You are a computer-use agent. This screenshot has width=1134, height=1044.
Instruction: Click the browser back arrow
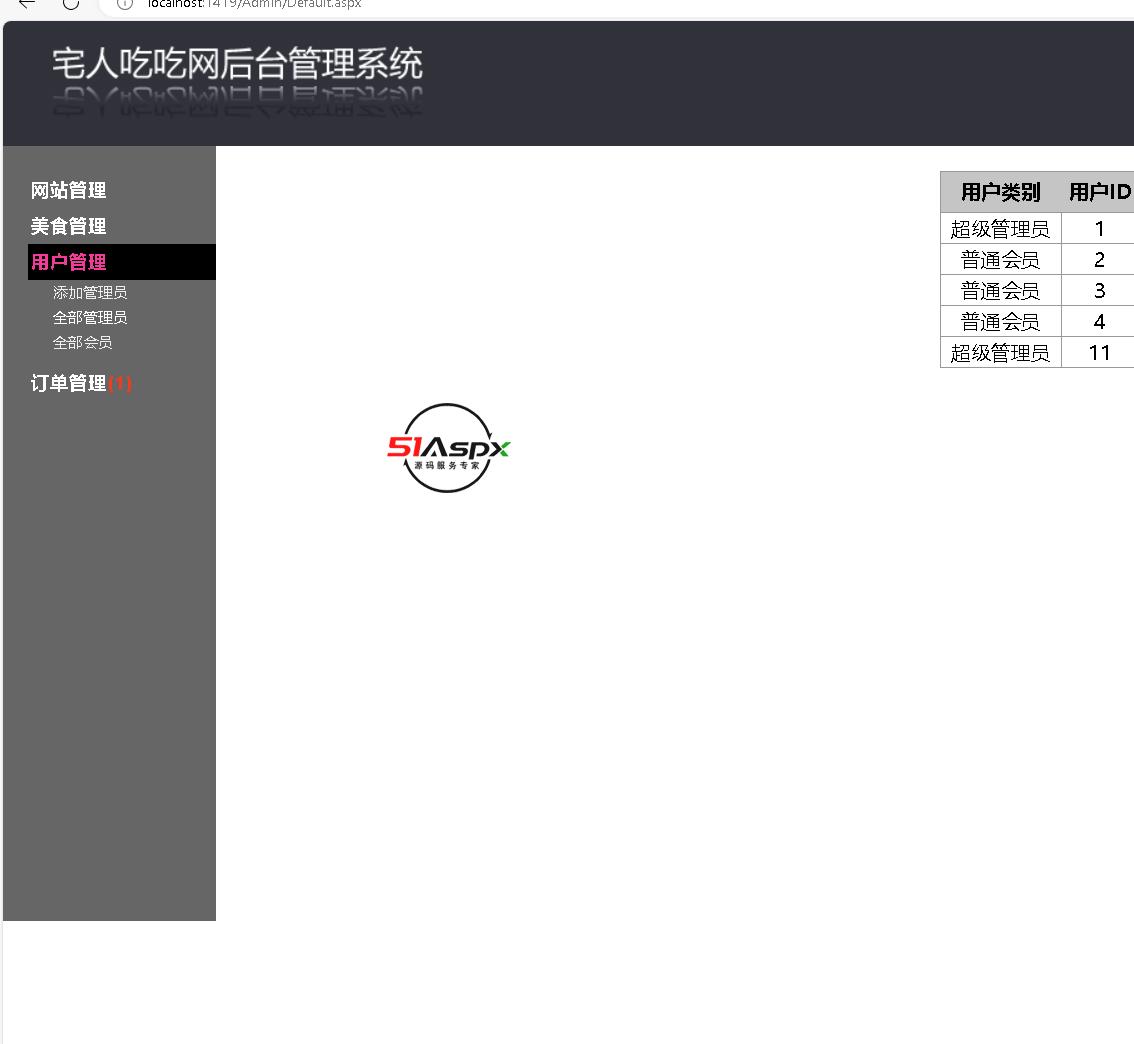tap(27, 4)
